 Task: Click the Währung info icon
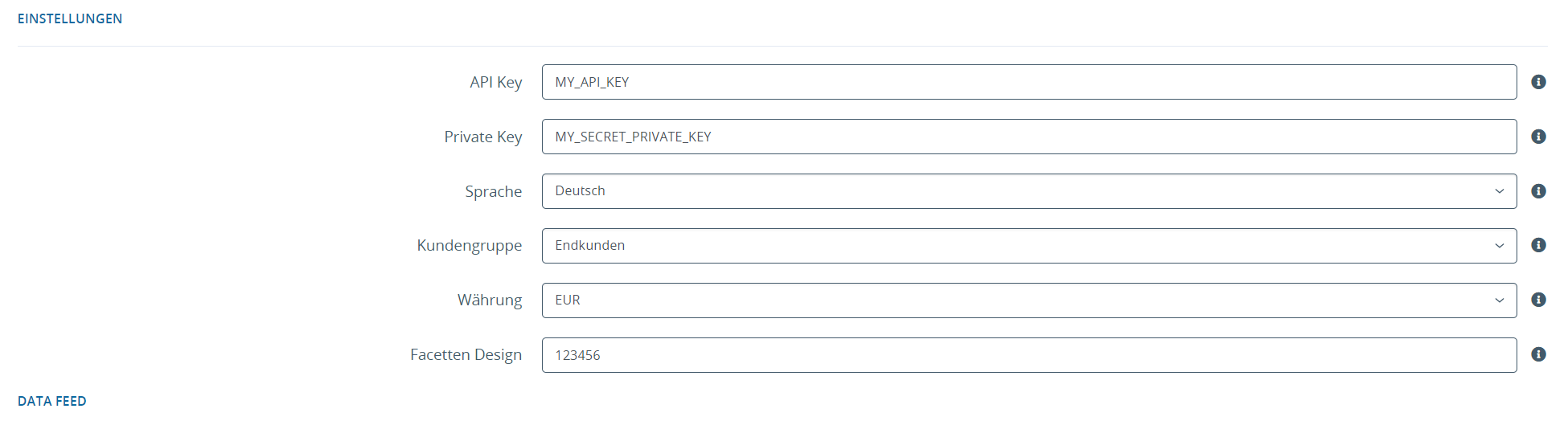click(1538, 300)
